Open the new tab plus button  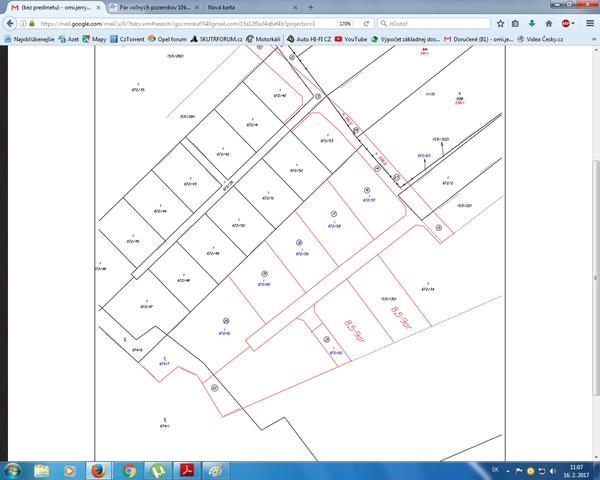311,7
